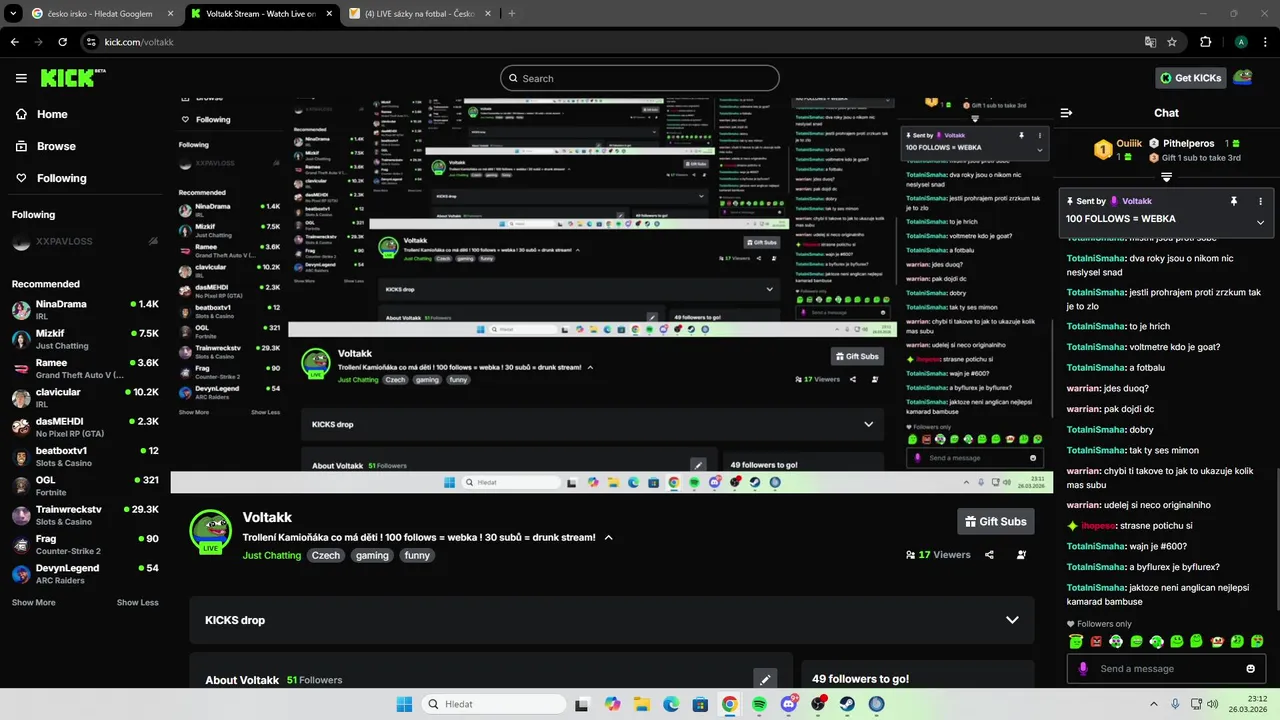Open Steam from the taskbar
1280x720 pixels.
click(847, 704)
